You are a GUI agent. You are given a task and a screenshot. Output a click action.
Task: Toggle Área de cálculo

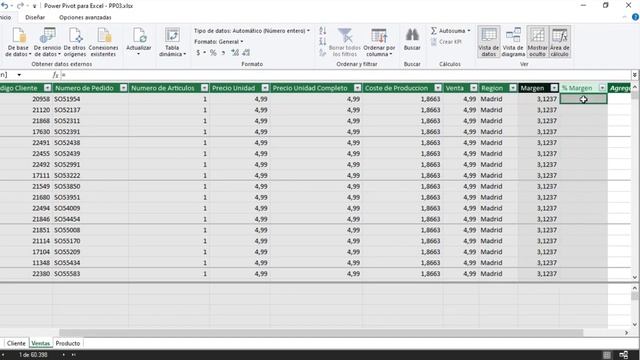560,42
